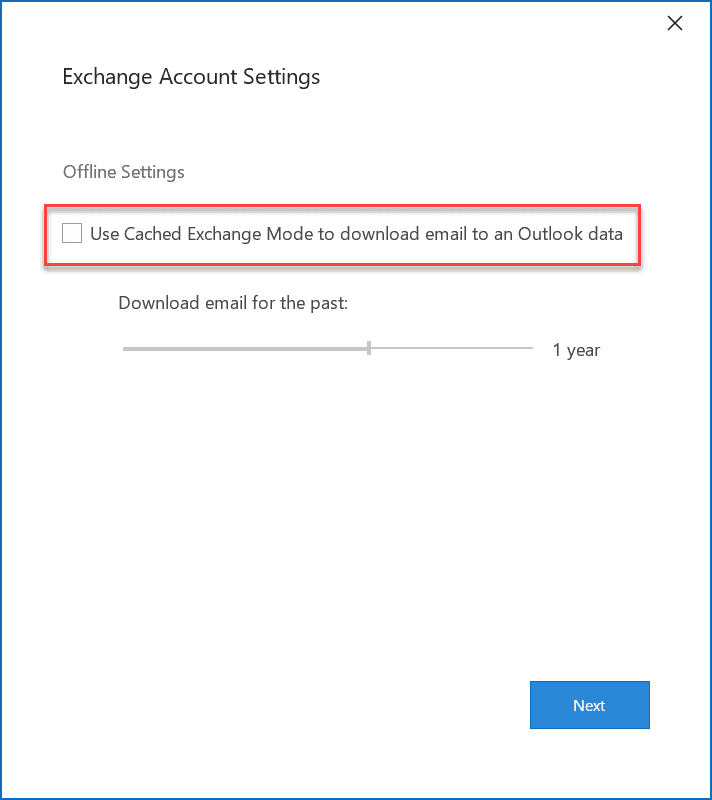
Task: Click the slider handle for download period
Action: click(x=369, y=348)
